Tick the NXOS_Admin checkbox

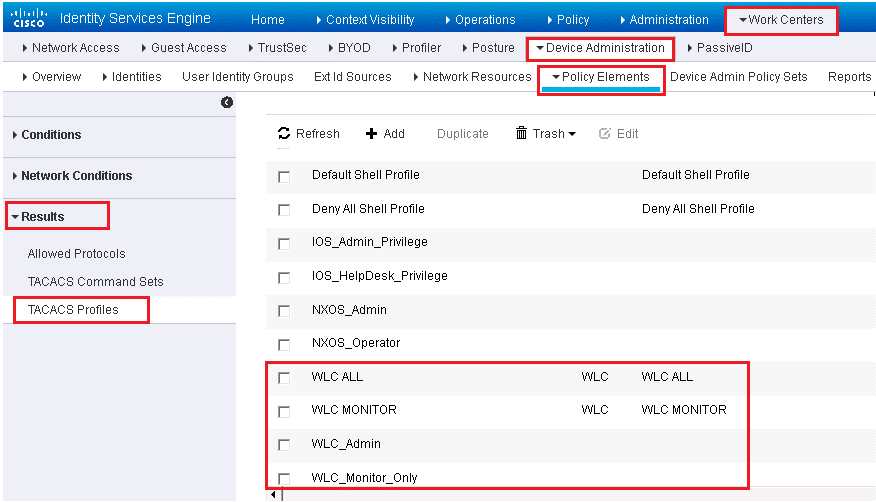(x=284, y=311)
